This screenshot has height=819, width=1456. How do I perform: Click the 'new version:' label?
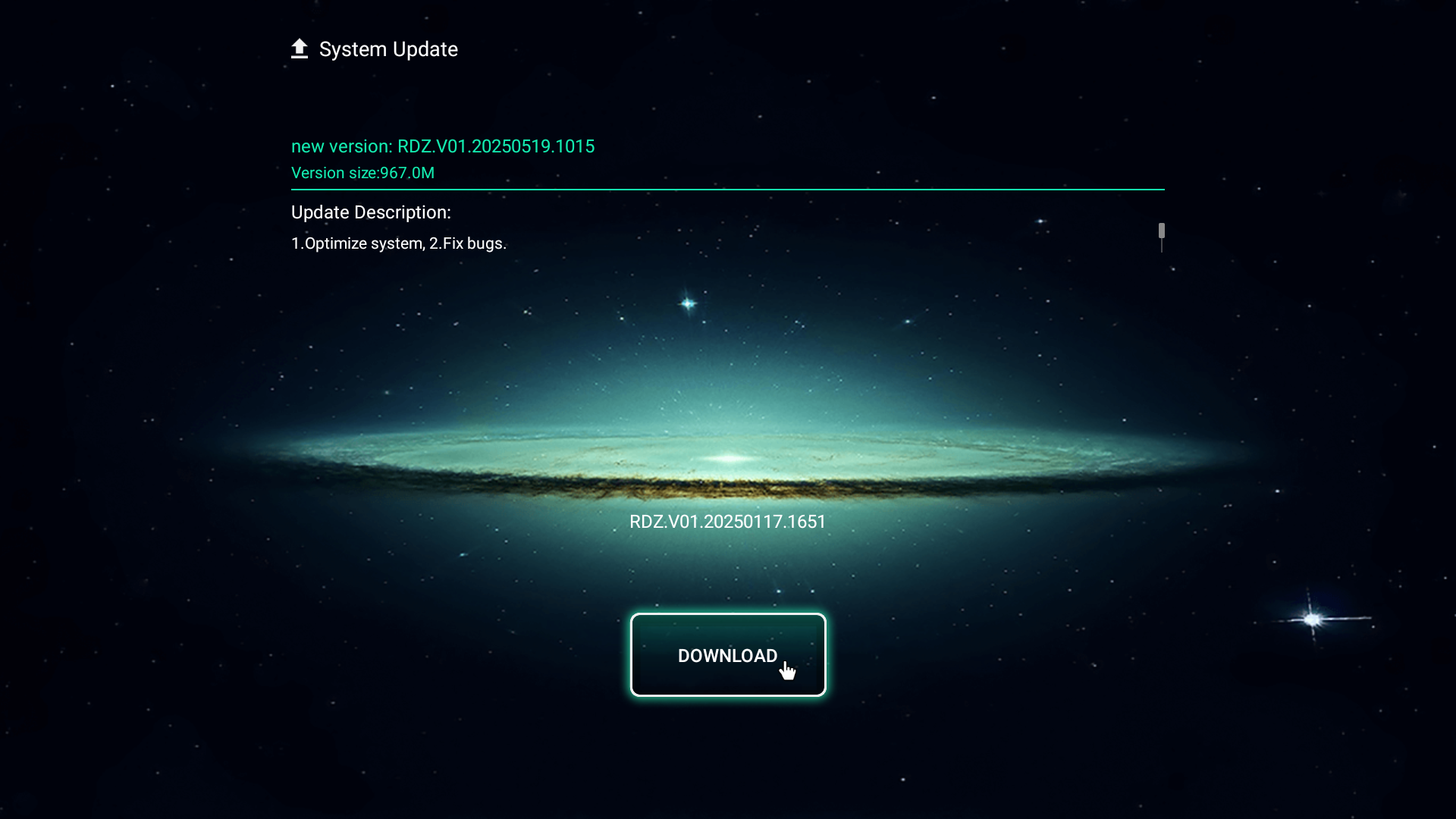pos(341,146)
